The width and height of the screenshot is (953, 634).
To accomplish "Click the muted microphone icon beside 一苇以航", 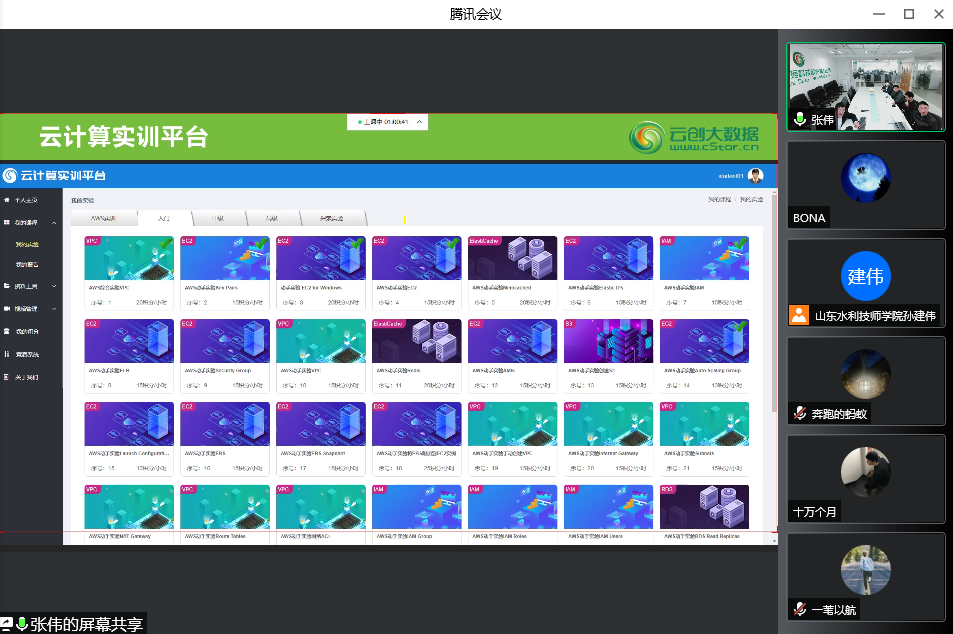I will click(x=799, y=609).
